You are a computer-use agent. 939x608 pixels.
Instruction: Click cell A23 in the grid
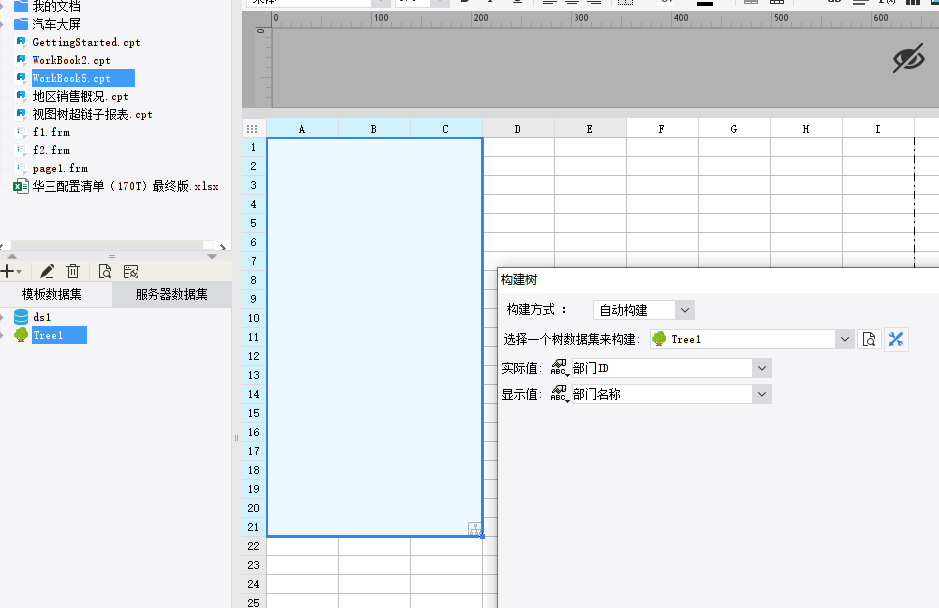tap(302, 565)
